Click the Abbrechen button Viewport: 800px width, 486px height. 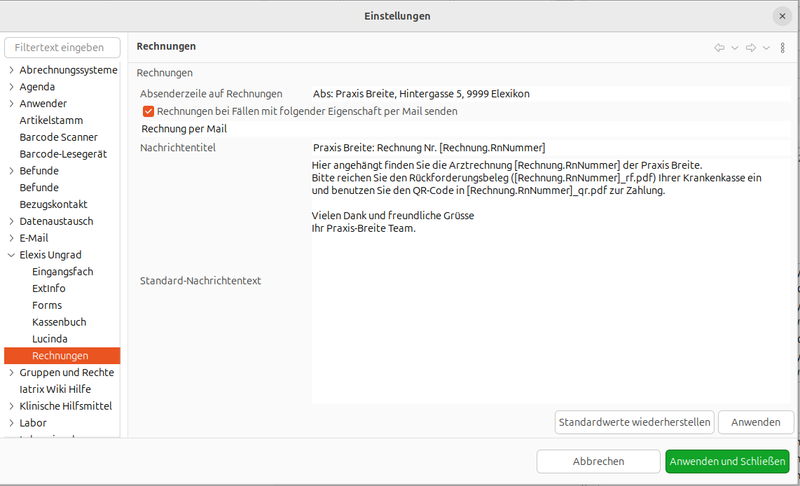(x=598, y=461)
